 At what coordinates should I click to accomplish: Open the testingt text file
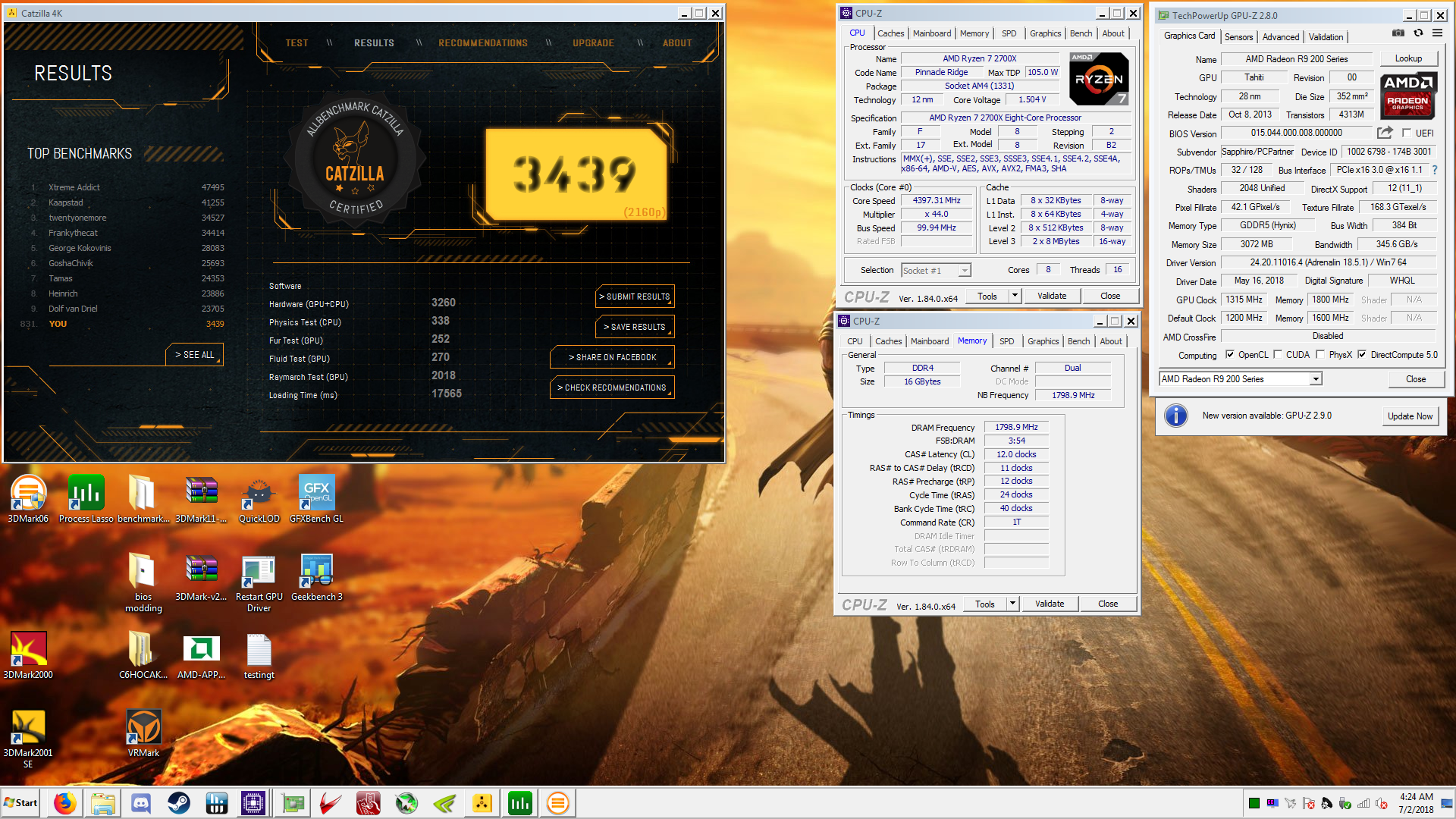259,654
